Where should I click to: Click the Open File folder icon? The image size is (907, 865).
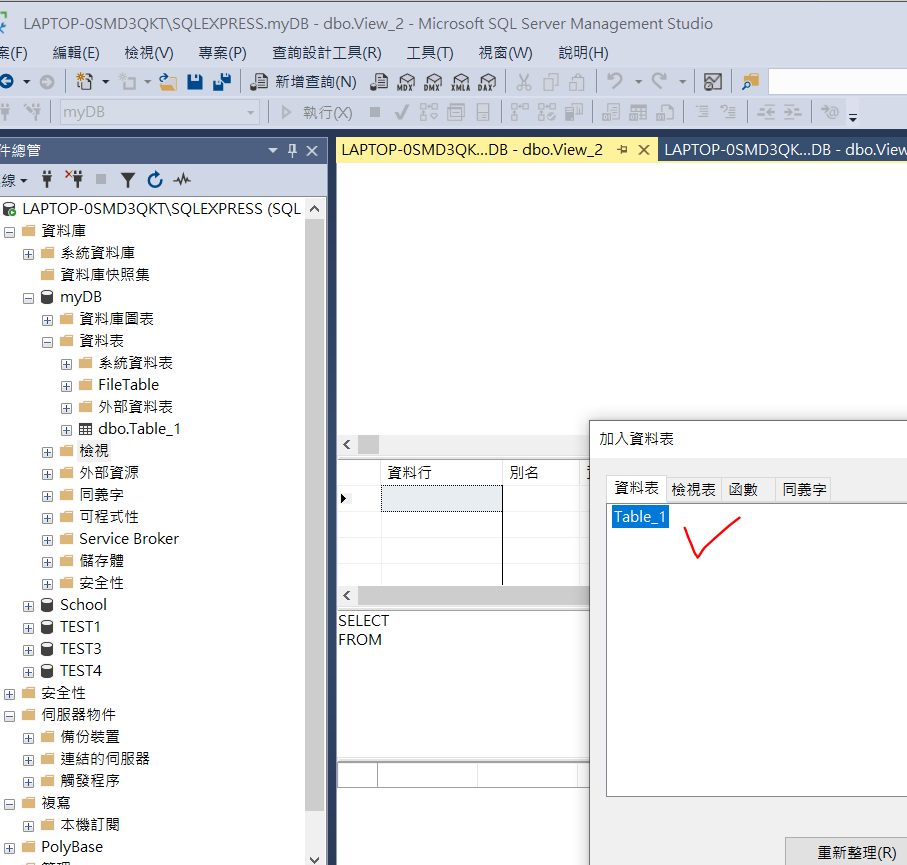pos(168,82)
